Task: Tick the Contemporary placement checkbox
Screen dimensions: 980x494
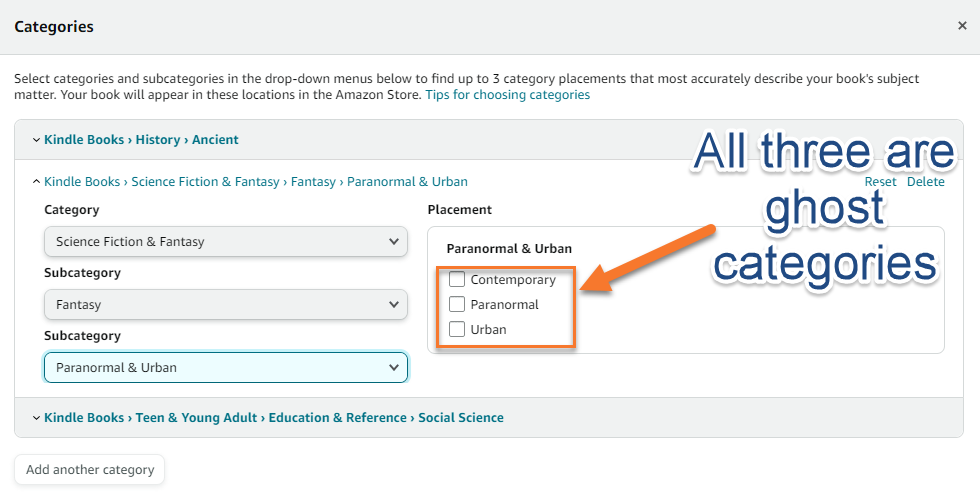Action: point(457,280)
